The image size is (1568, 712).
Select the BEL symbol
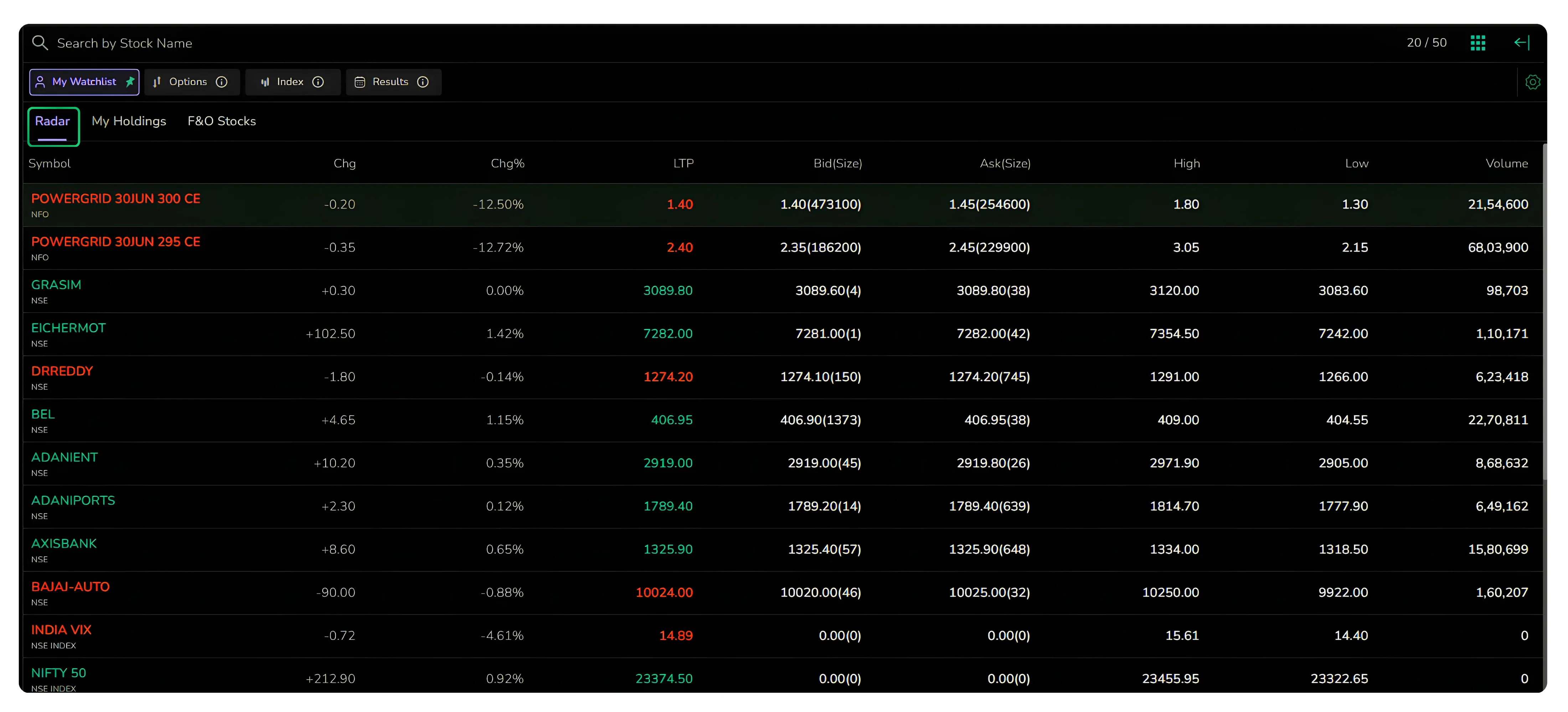click(x=43, y=415)
